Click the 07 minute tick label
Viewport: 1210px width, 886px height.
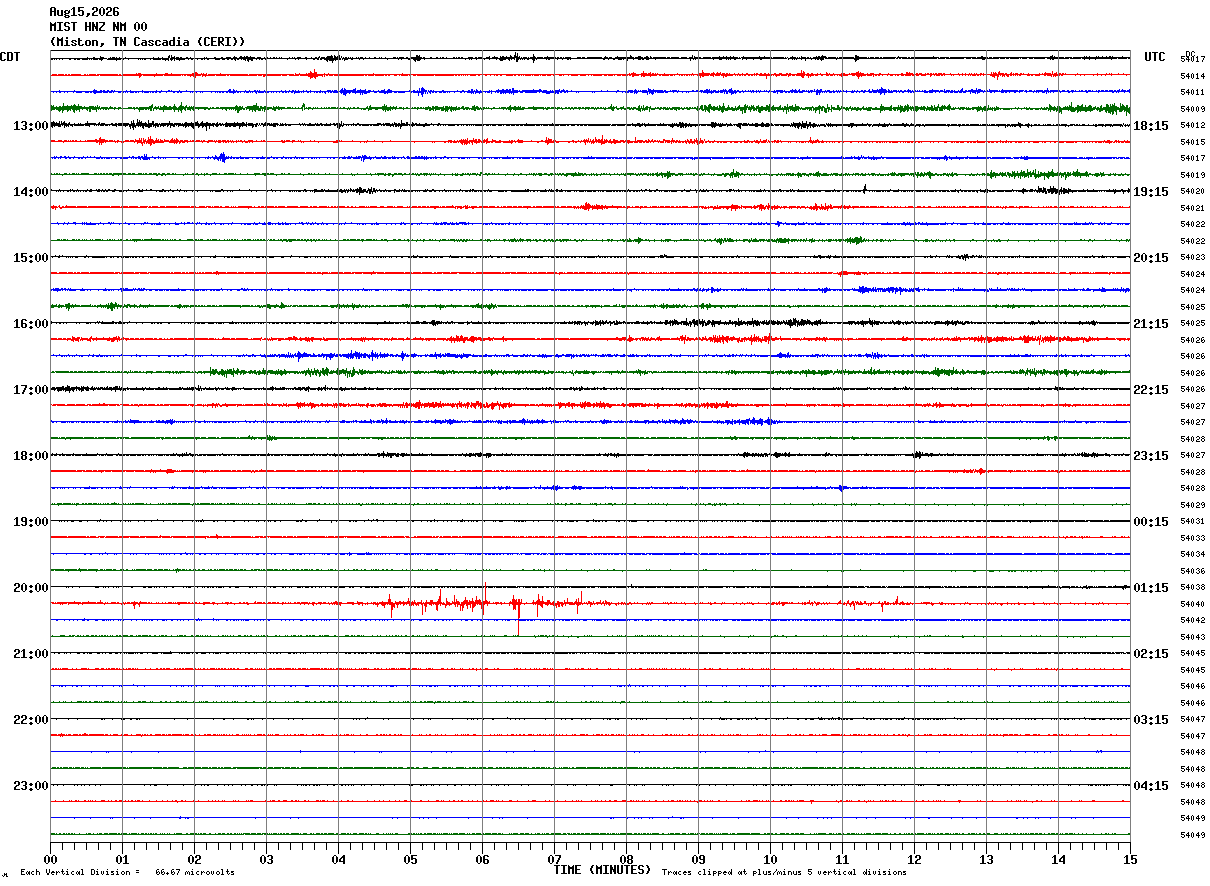point(554,859)
